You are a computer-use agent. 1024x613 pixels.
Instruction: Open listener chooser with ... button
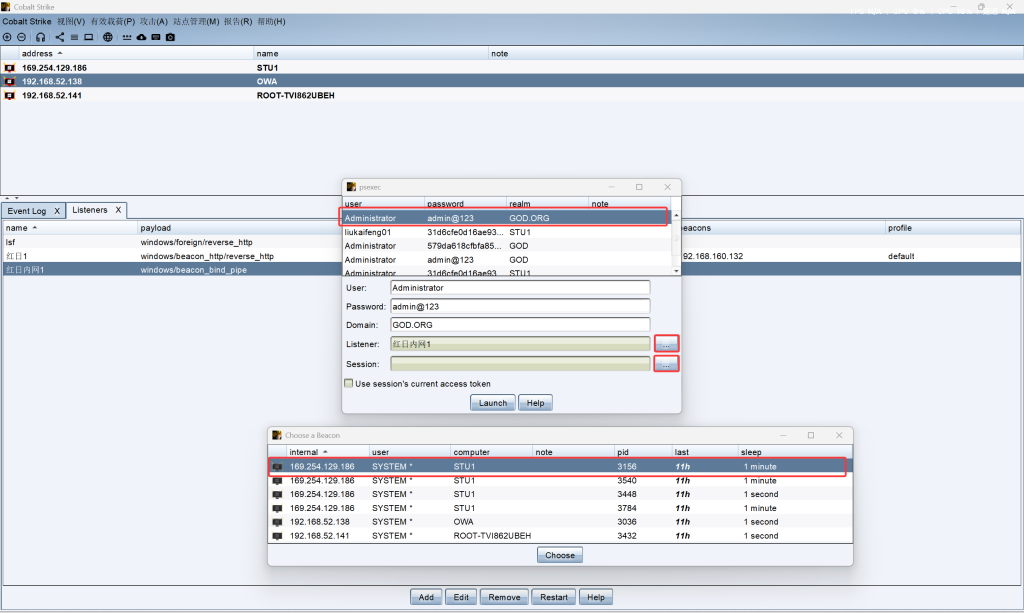666,344
